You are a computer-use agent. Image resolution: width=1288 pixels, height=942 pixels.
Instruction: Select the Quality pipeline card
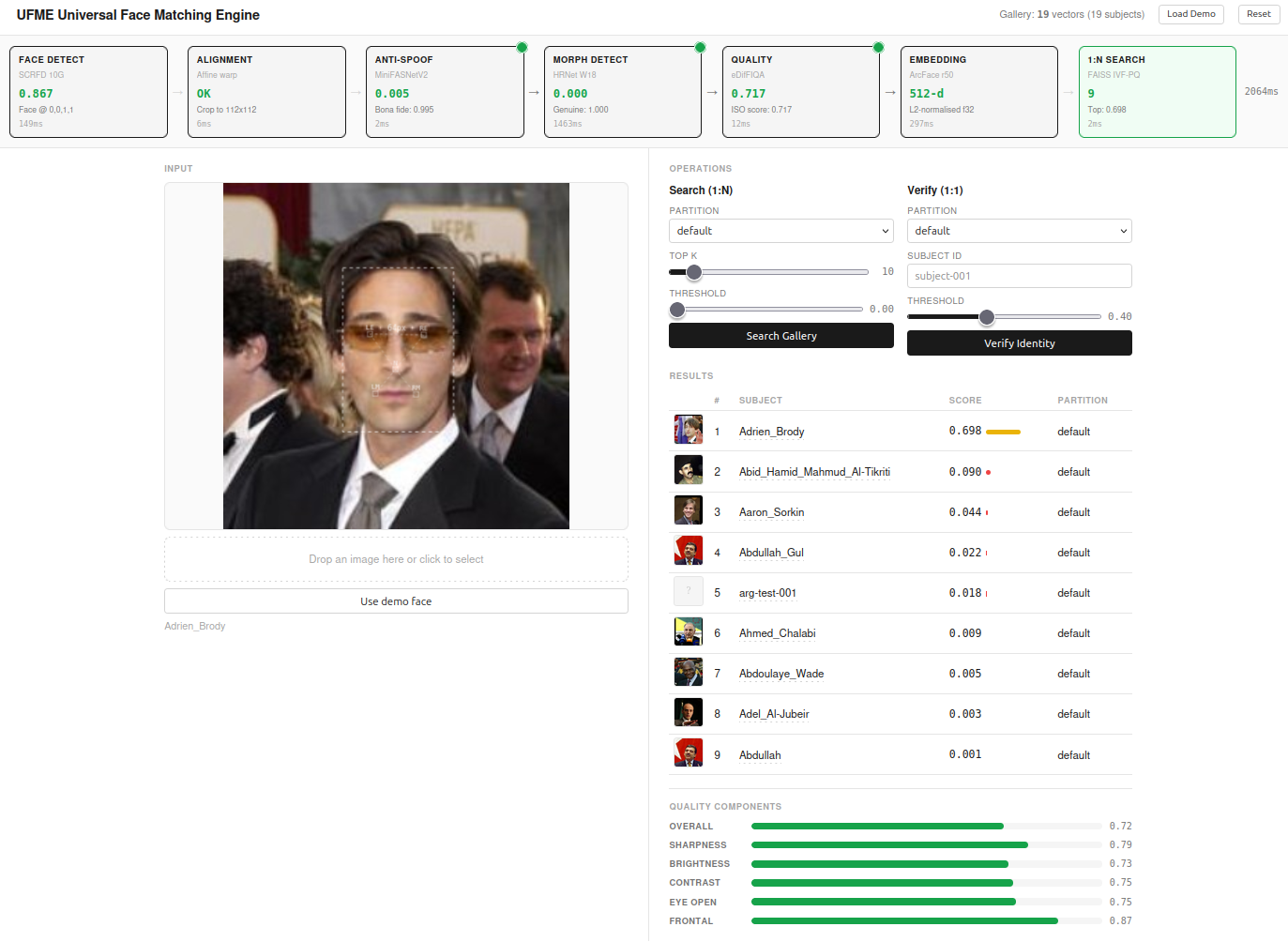click(801, 92)
